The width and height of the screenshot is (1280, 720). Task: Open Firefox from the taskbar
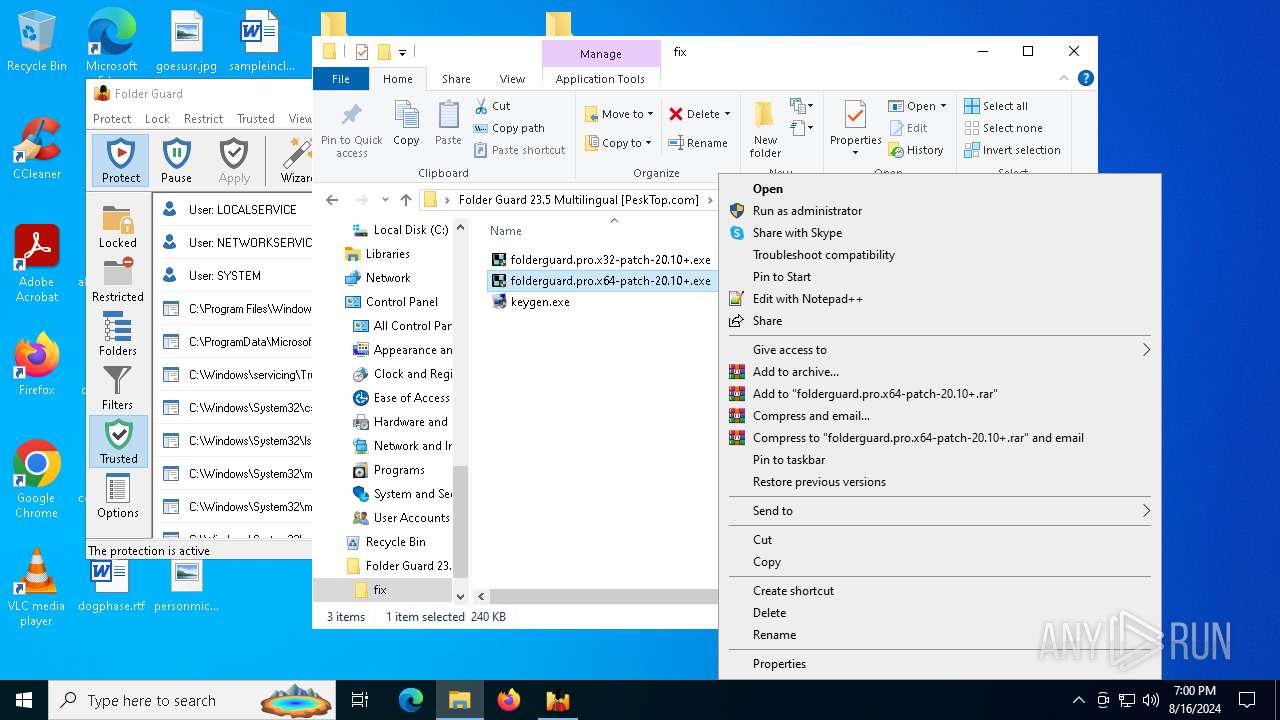[509, 700]
